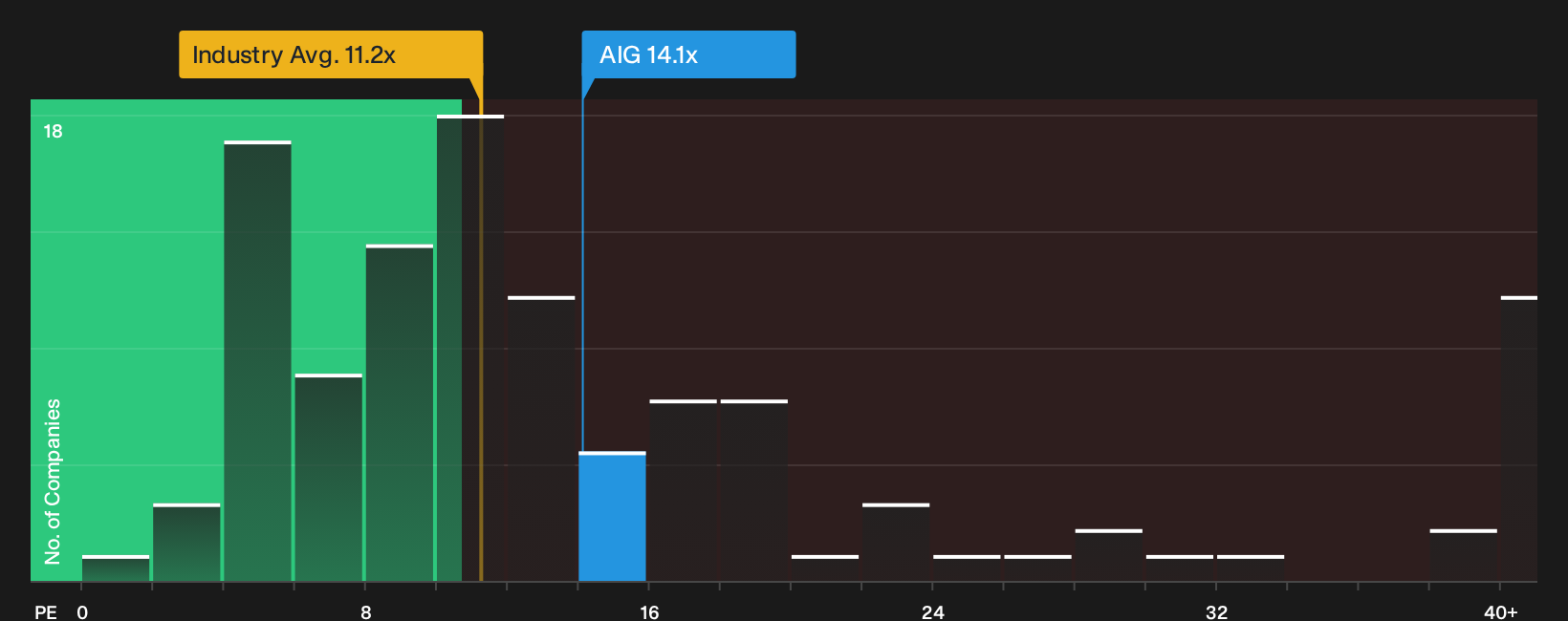Click the PE axis label 0
This screenshot has width=1568, height=621.
pos(82,612)
